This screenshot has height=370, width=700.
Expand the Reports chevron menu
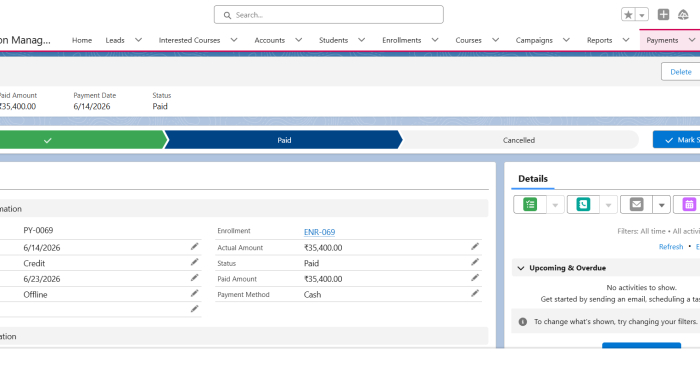[x=626, y=40]
